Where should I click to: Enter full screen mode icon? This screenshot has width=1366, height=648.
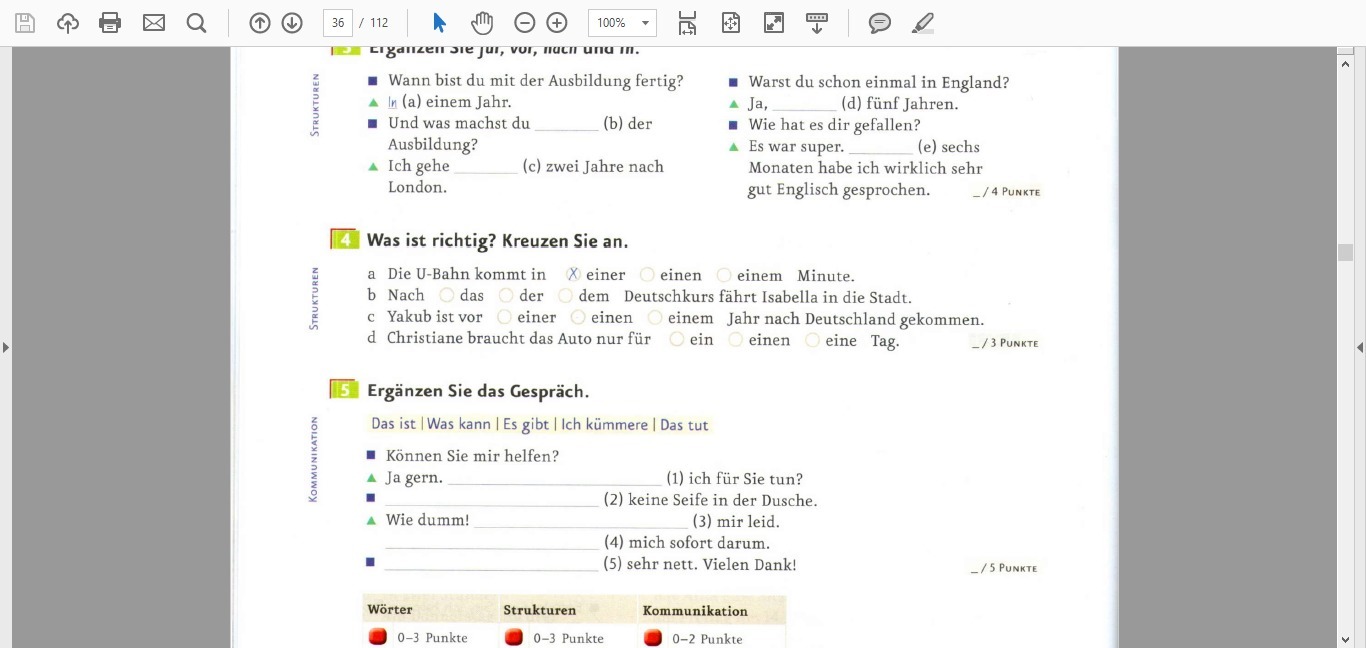(774, 23)
